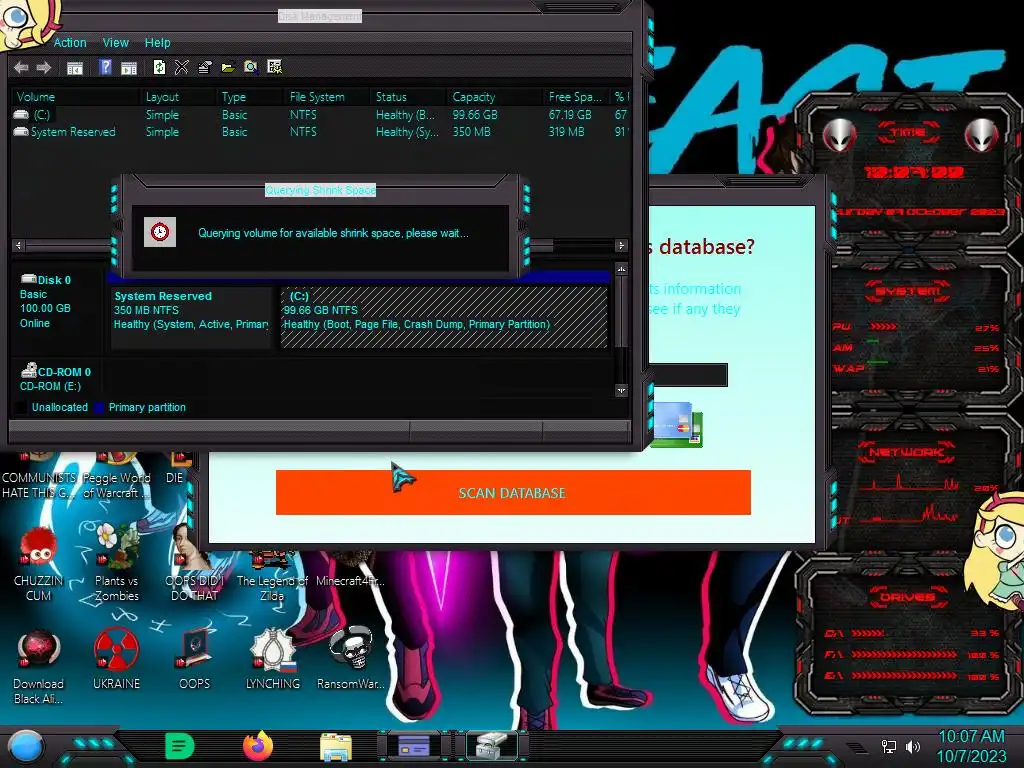Click the volume speaker tray icon
This screenshot has height=768, width=1024.
[912, 746]
